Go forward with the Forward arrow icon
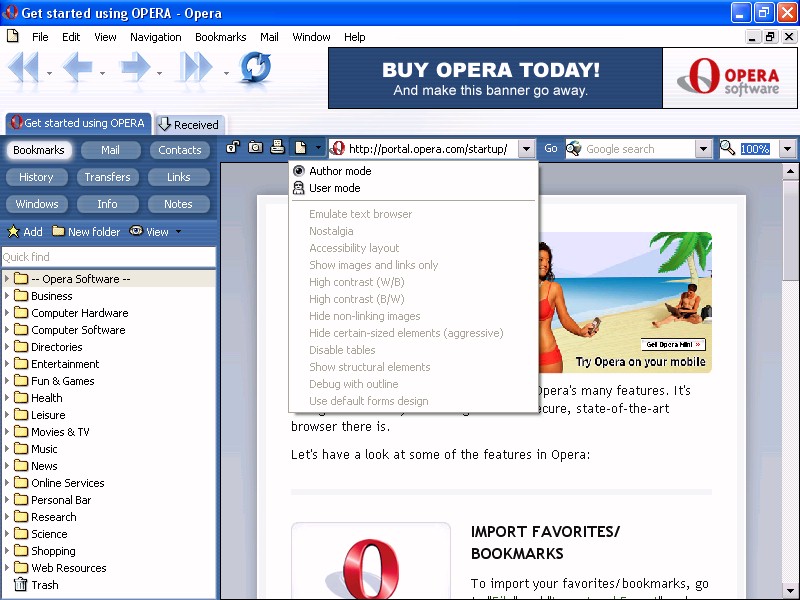 [x=135, y=68]
